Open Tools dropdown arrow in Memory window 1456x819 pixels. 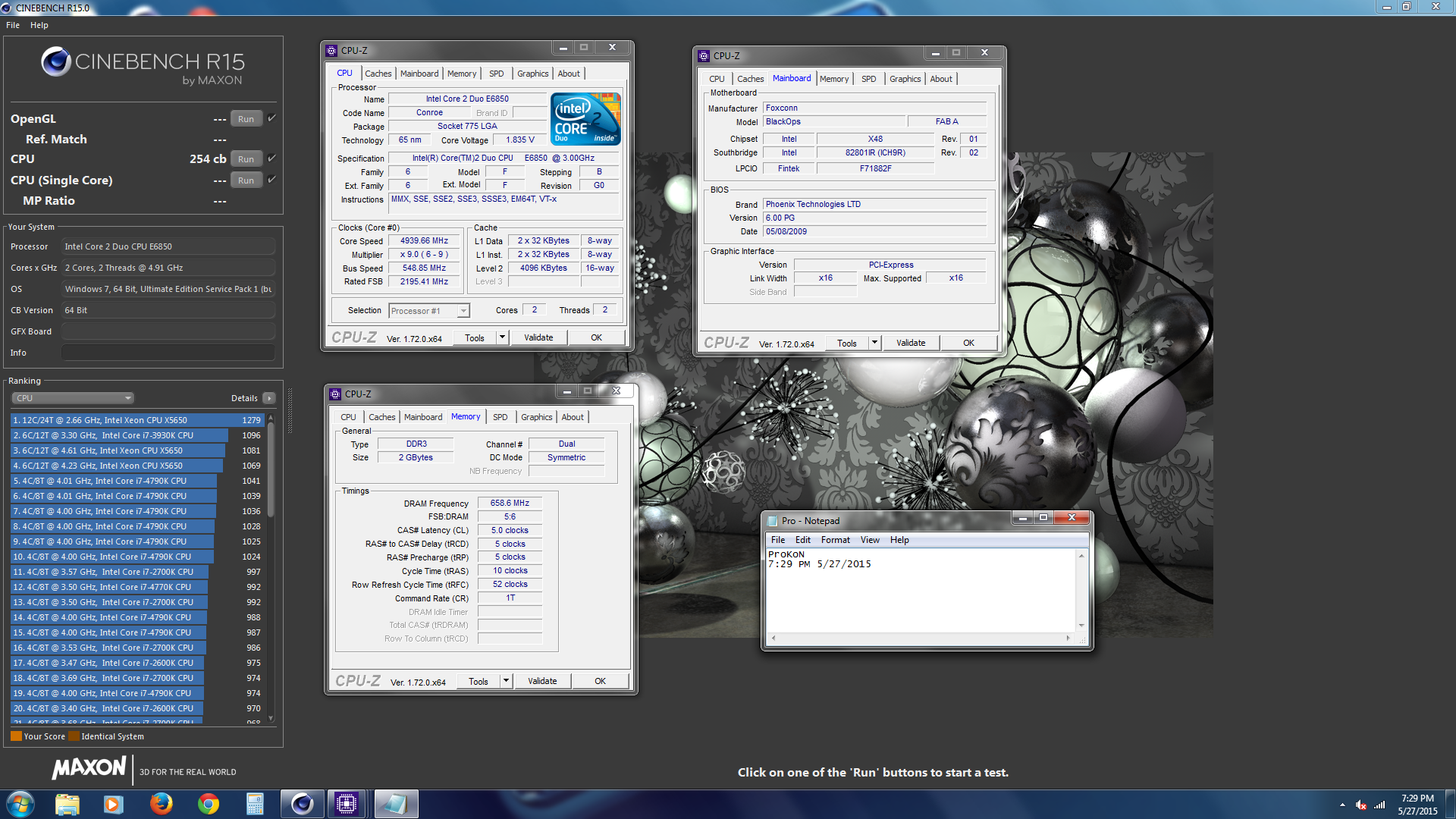(x=505, y=681)
